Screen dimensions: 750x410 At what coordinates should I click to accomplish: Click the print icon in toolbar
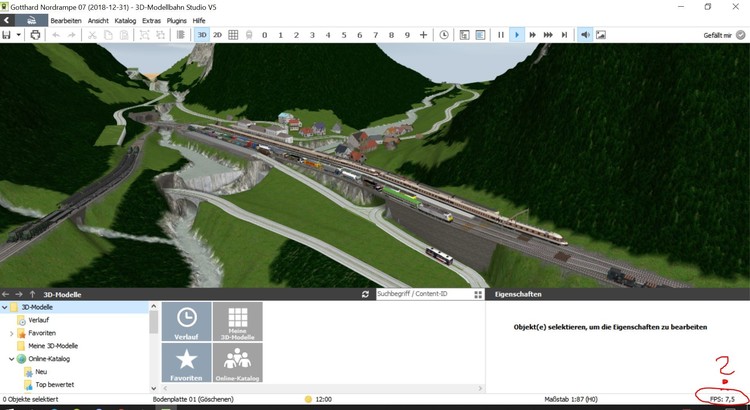pyautogui.click(x=36, y=35)
